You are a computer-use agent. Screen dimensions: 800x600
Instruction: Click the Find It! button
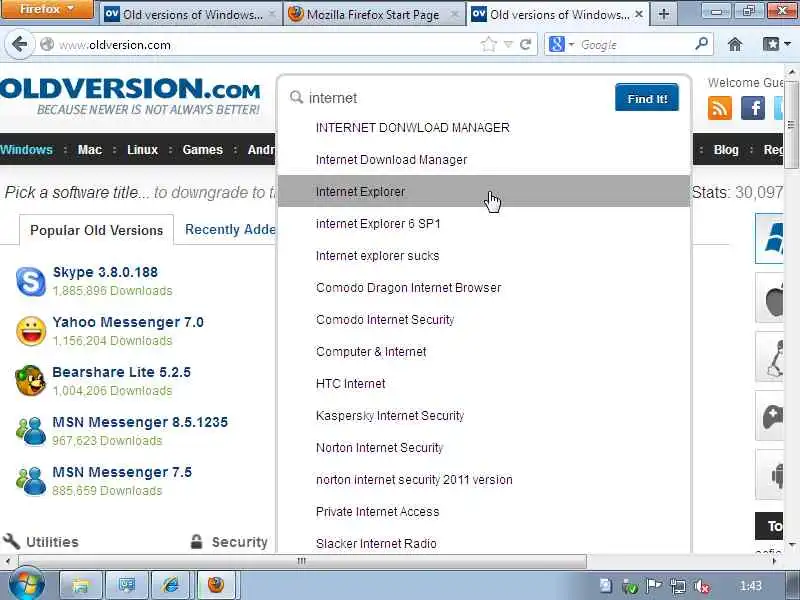tap(647, 97)
